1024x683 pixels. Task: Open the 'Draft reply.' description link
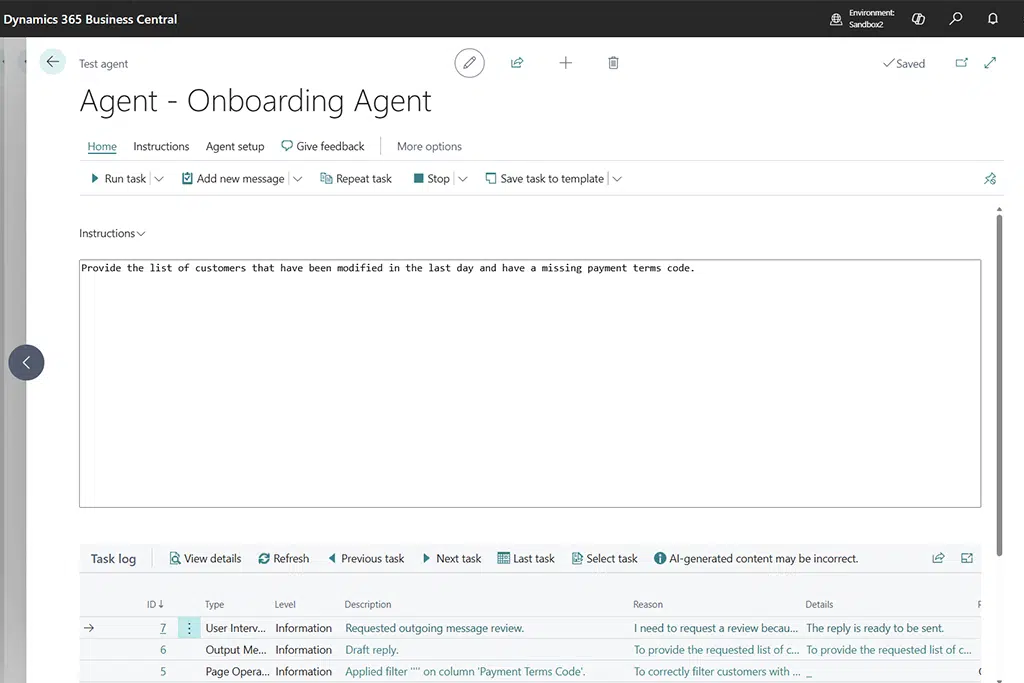(x=372, y=650)
